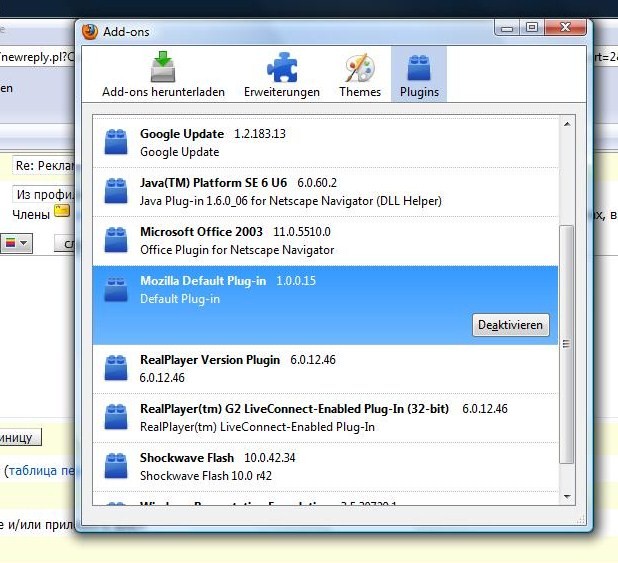Select RealPlayer(tm) G2 LiveConnect-Enabled Plug-In entry
Screen dimensions: 618x563
point(325,418)
